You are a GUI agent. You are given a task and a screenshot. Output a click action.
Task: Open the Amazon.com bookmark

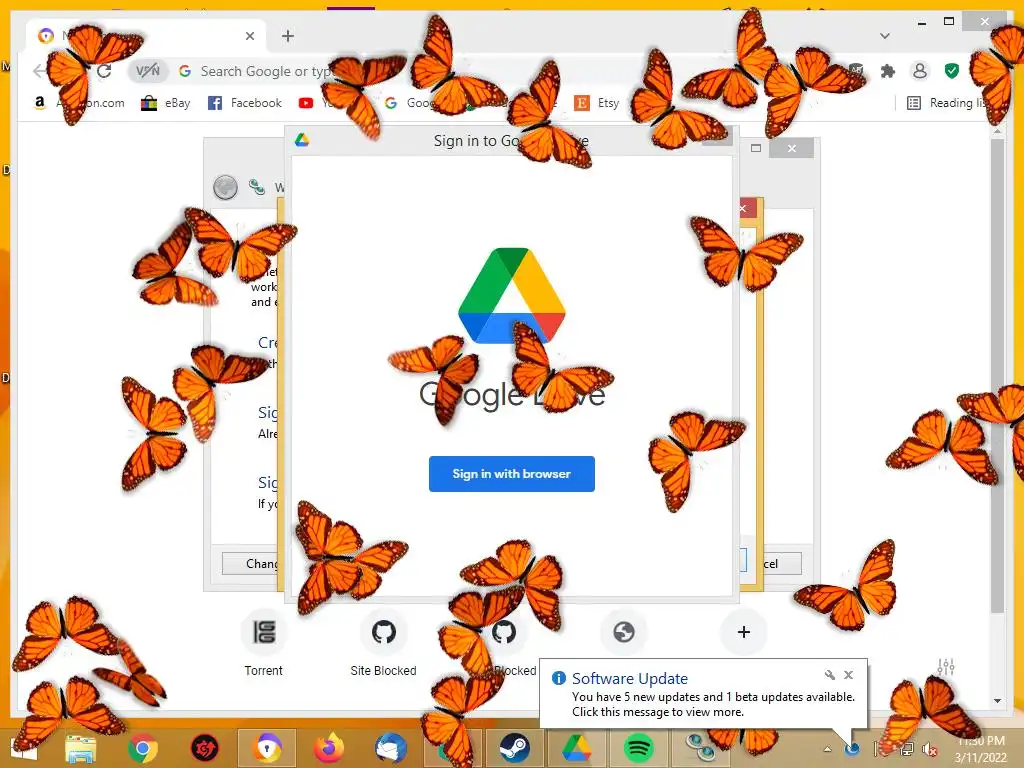click(79, 103)
